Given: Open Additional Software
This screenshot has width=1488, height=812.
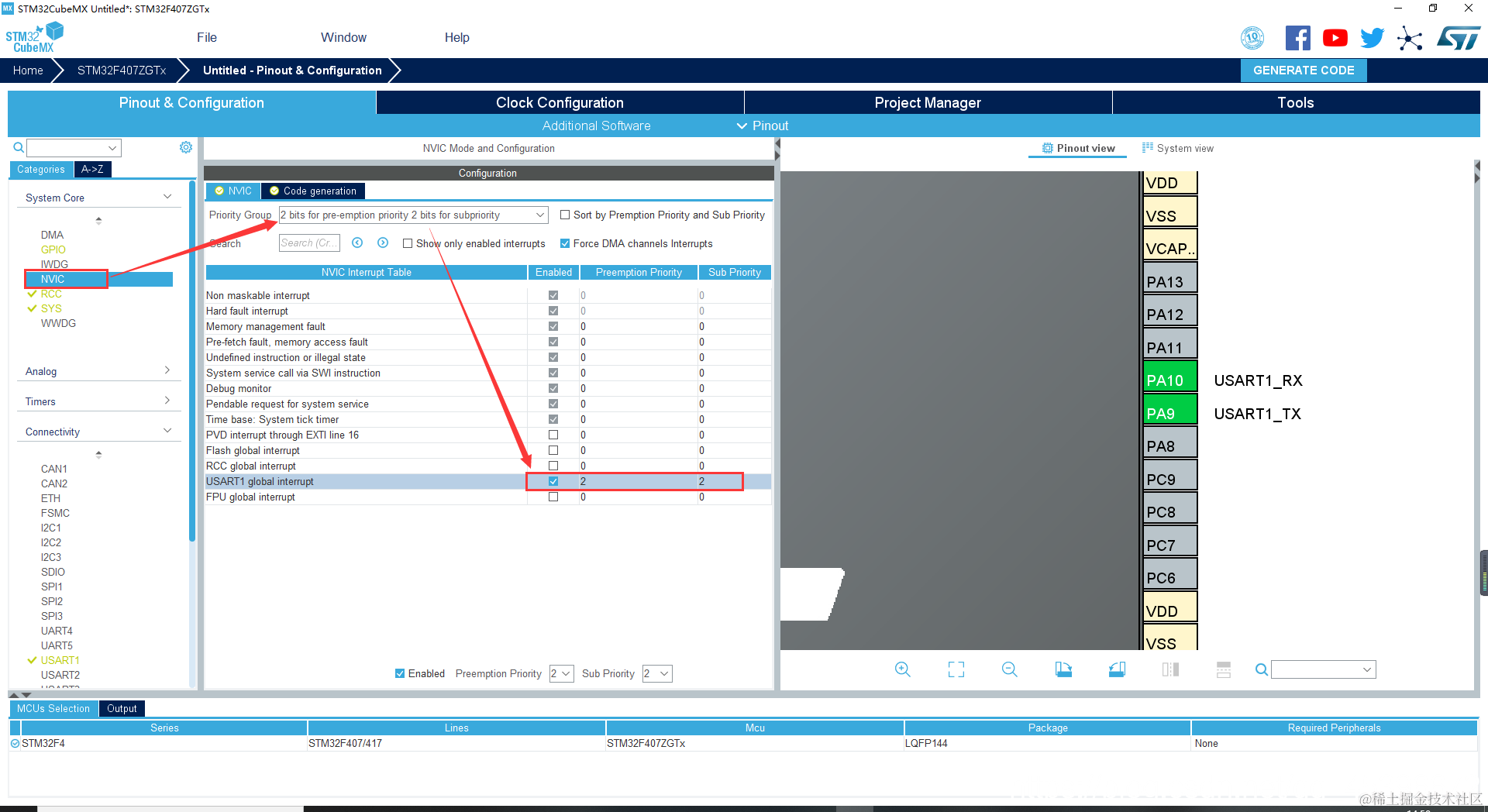Looking at the screenshot, I should pos(596,126).
